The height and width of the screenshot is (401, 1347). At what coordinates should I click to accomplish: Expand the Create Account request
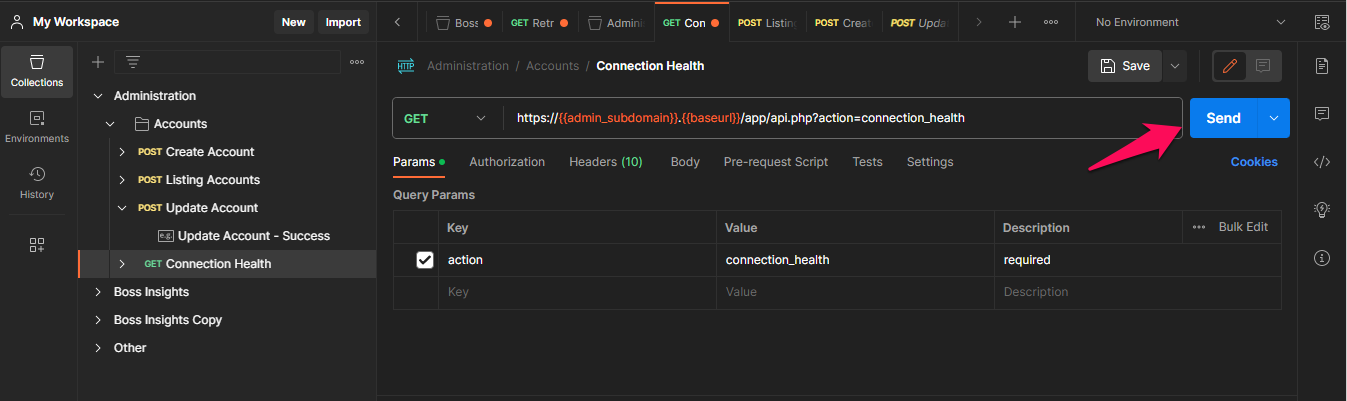coord(122,152)
